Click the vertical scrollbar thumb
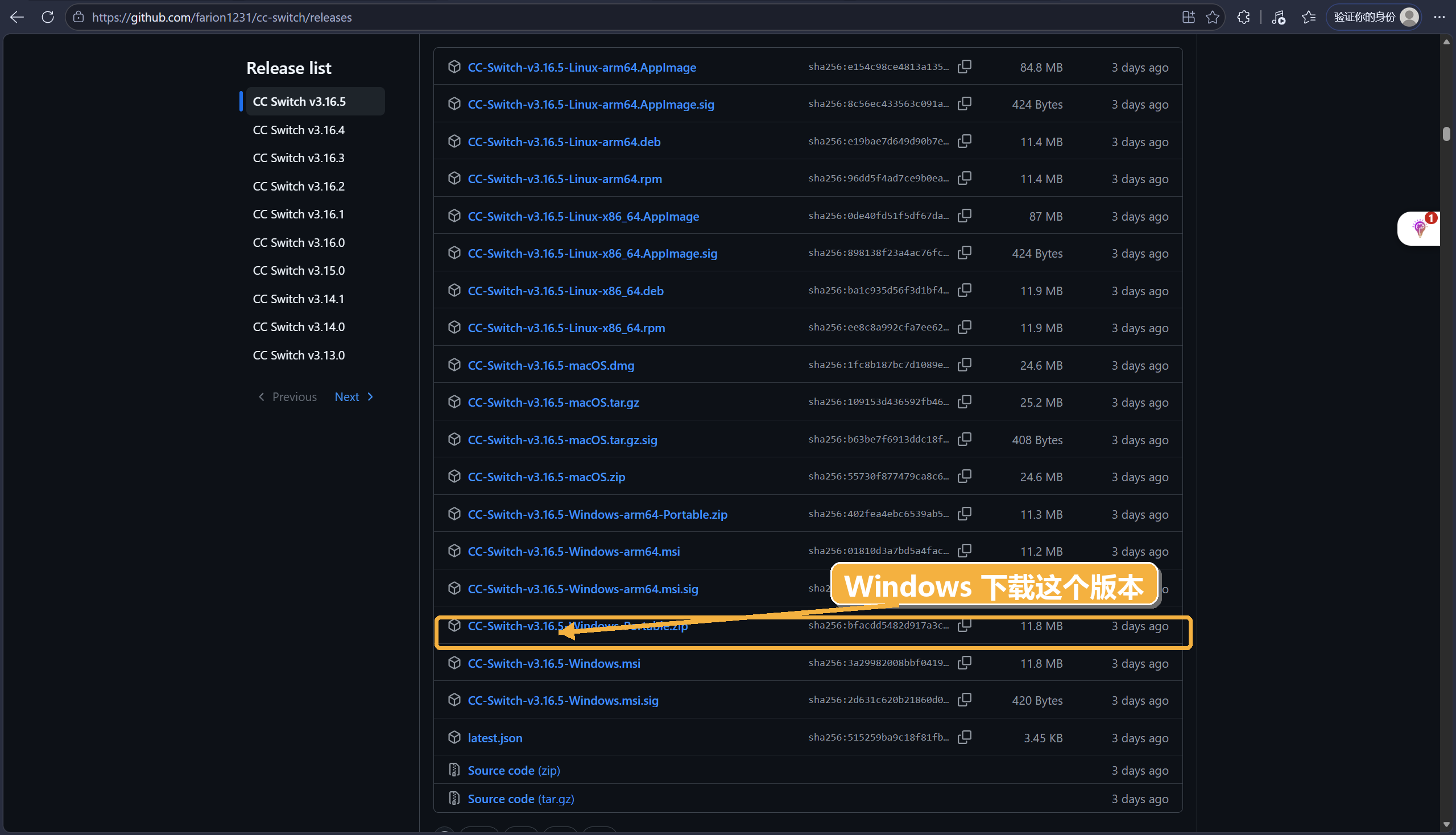 click(1447, 133)
